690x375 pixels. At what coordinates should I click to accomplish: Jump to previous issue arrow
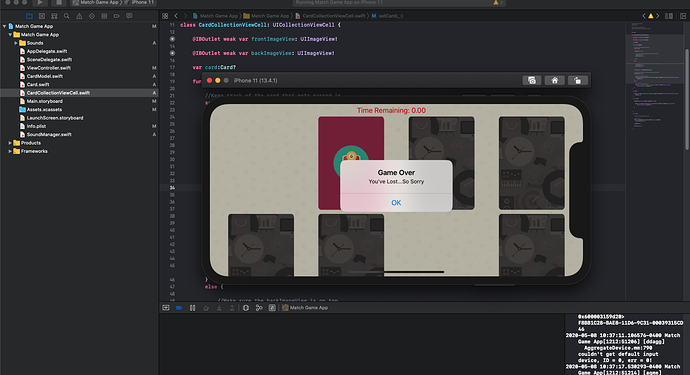pos(644,16)
